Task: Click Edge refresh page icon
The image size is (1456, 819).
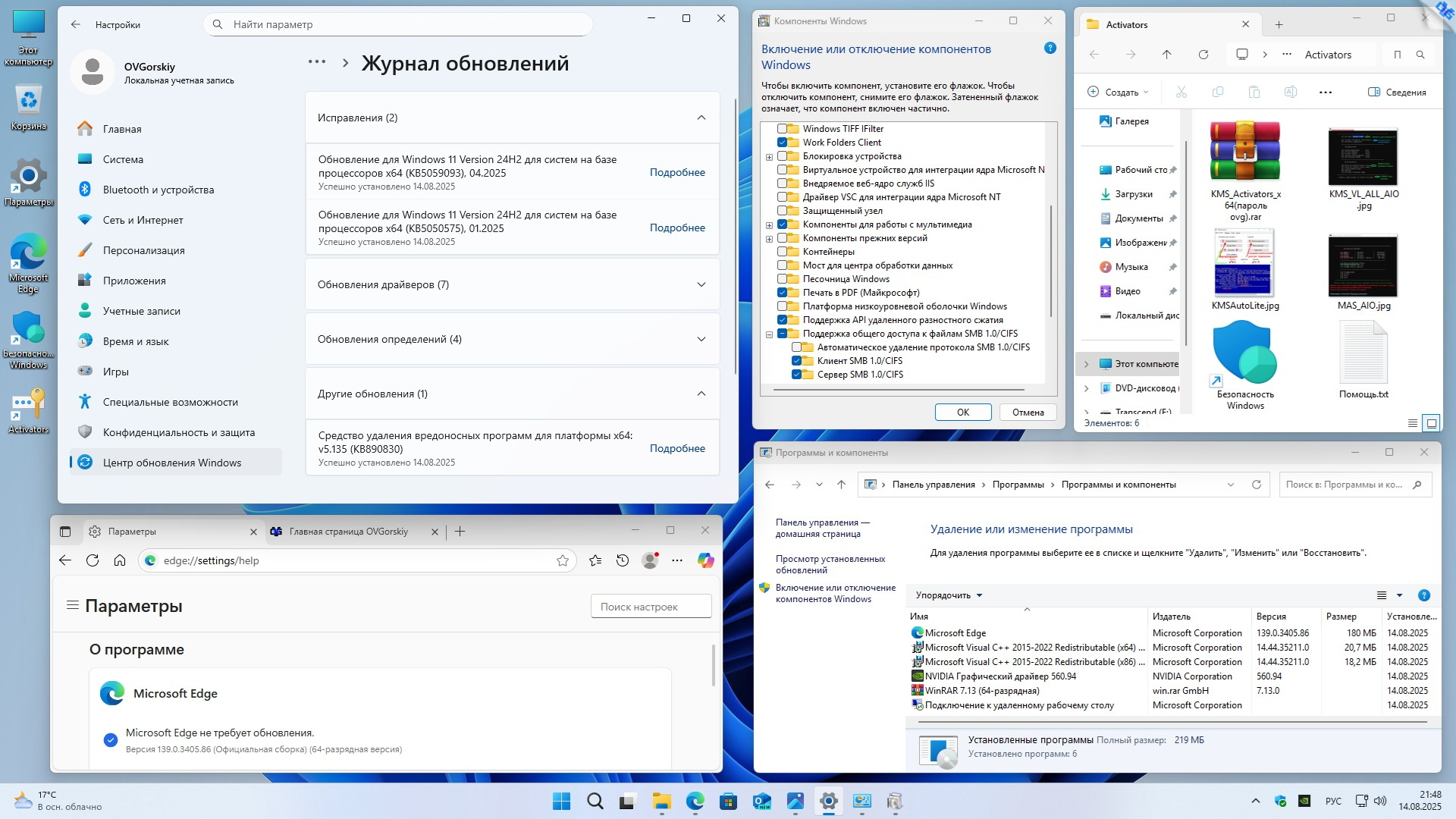Action: (x=93, y=560)
